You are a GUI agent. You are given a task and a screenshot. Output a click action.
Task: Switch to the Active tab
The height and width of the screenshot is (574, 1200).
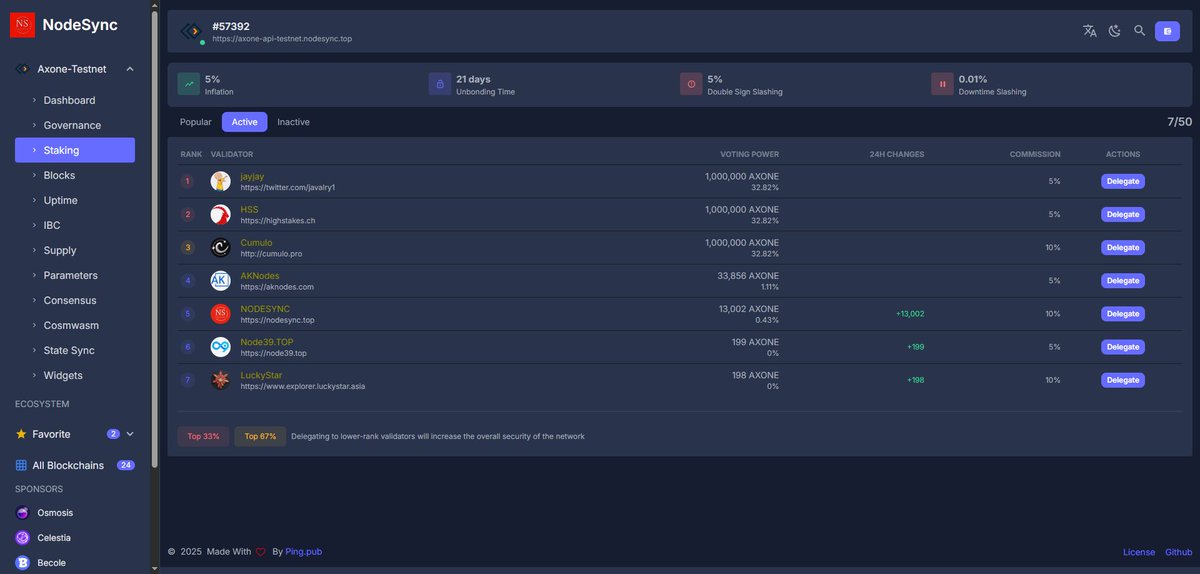pyautogui.click(x=245, y=122)
